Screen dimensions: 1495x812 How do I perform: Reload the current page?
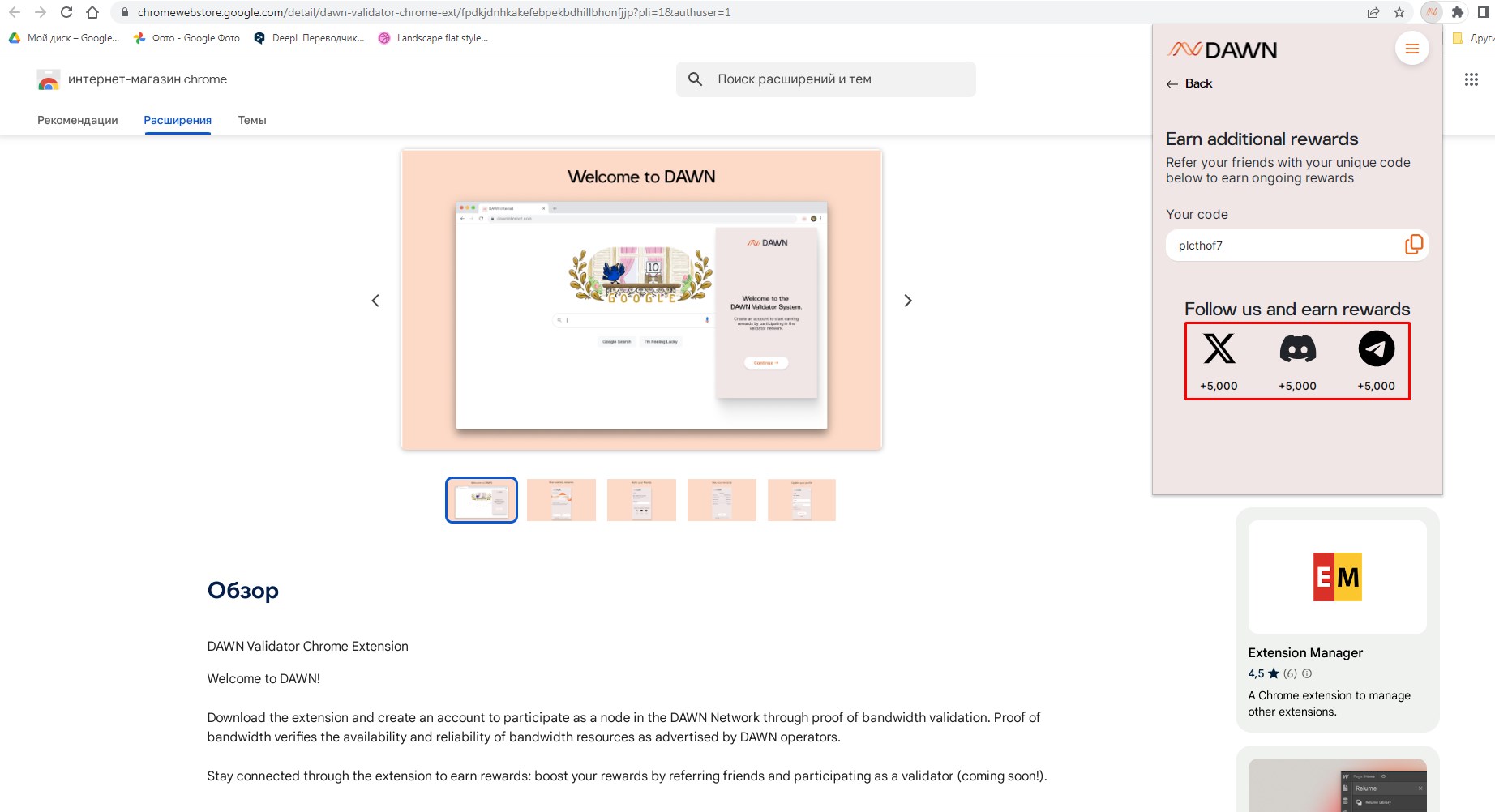[x=66, y=12]
